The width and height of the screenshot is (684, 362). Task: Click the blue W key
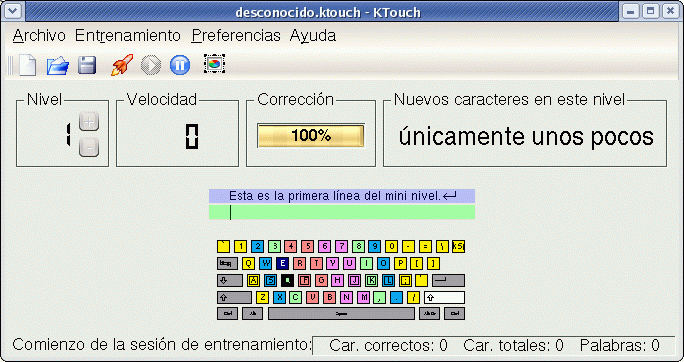(x=266, y=263)
